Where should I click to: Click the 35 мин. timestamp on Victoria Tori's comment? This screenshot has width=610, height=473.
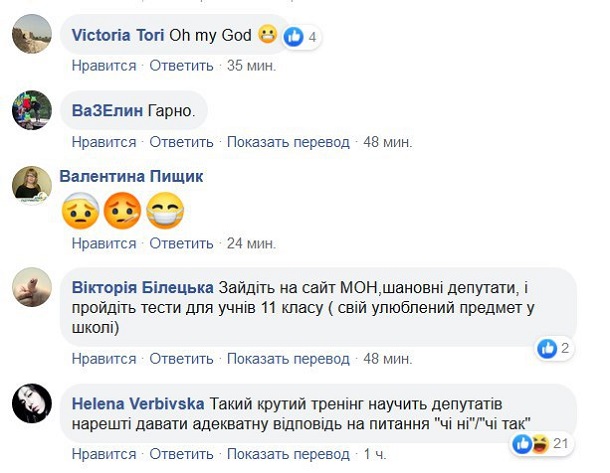(x=251, y=66)
